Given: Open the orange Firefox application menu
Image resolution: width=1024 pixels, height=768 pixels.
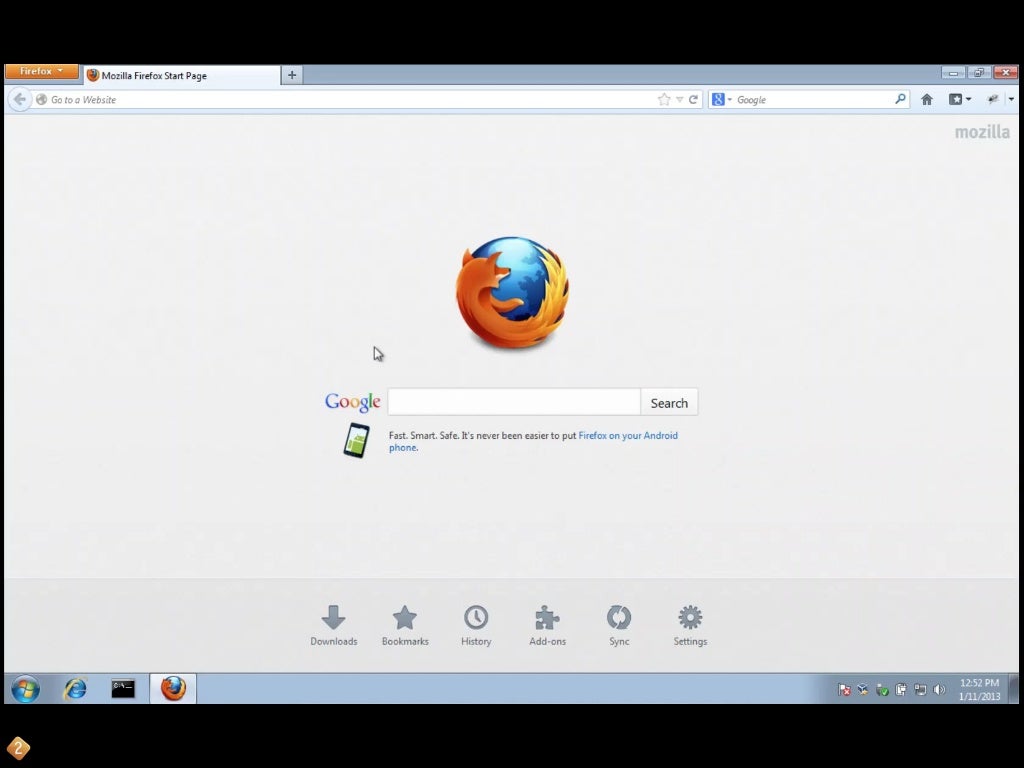Looking at the screenshot, I should (42, 71).
